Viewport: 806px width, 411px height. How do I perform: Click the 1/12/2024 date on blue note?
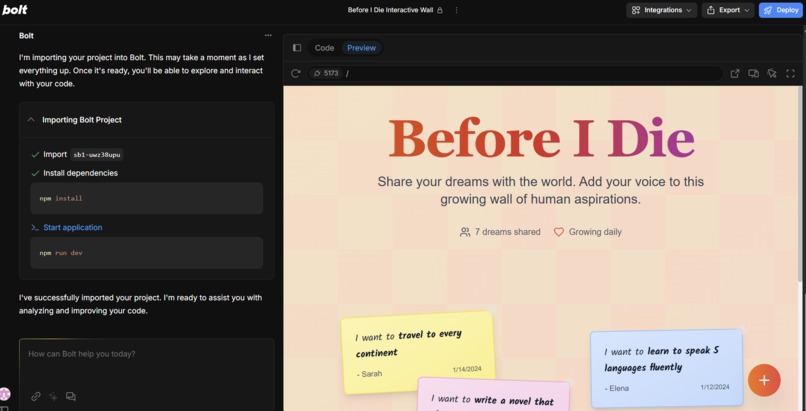tap(715, 387)
